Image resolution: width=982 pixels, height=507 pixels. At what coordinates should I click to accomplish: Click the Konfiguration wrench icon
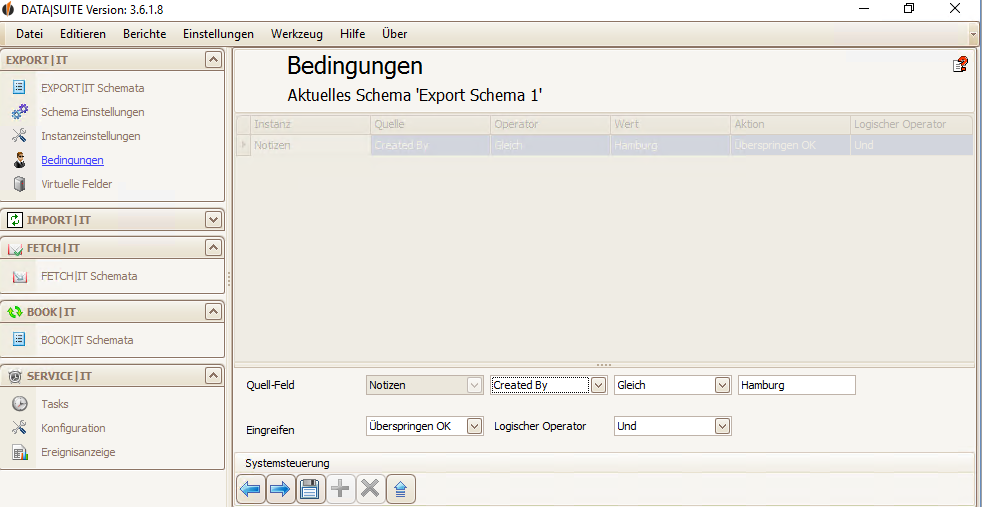click(x=19, y=428)
